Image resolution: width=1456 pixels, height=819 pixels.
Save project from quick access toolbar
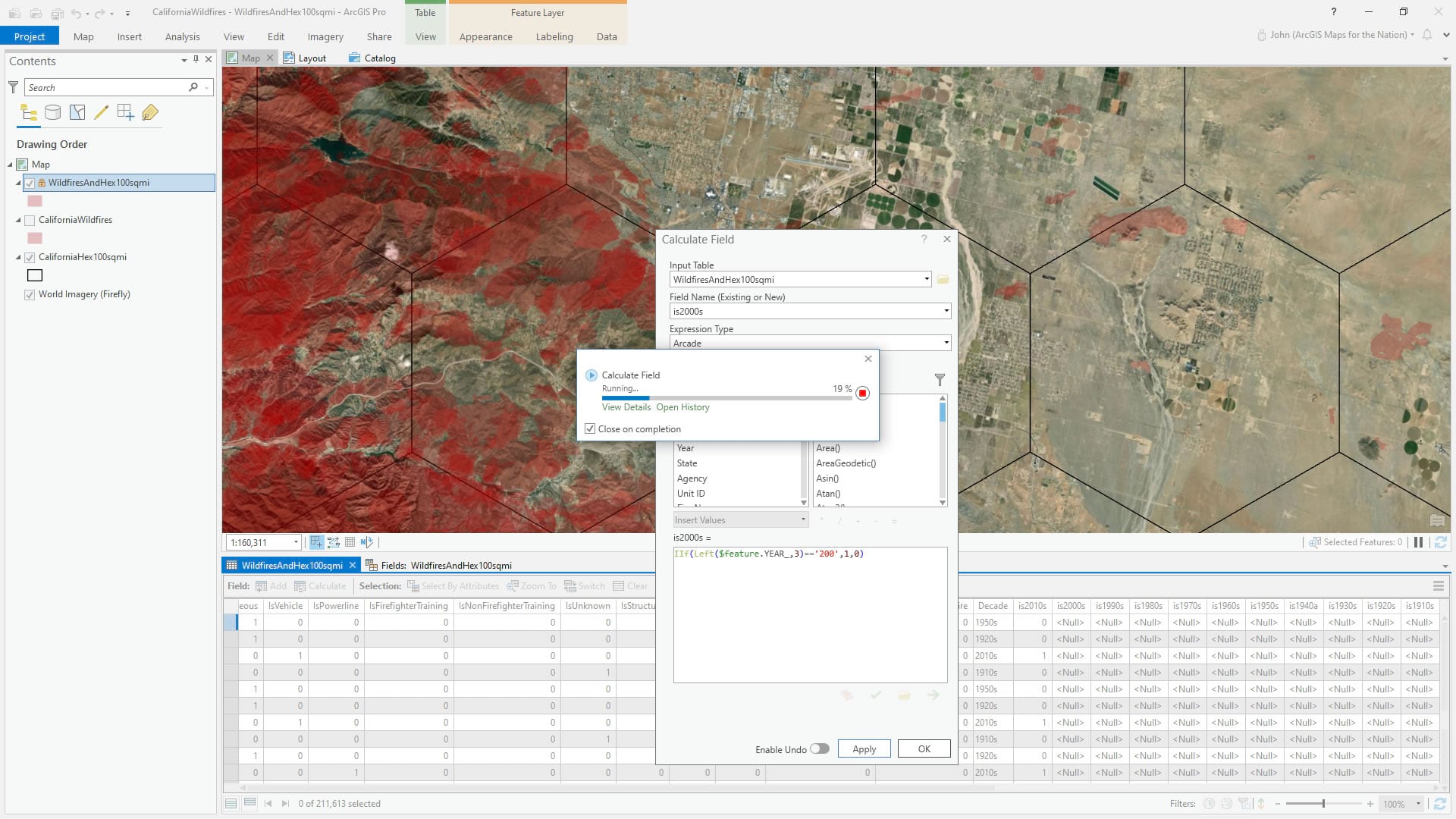click(x=57, y=13)
